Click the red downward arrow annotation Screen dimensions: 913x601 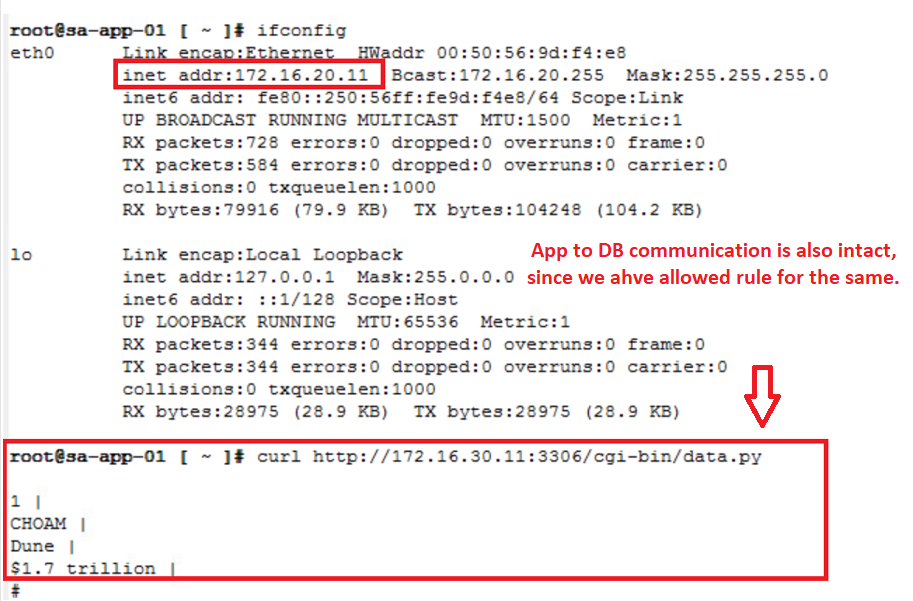click(762, 396)
